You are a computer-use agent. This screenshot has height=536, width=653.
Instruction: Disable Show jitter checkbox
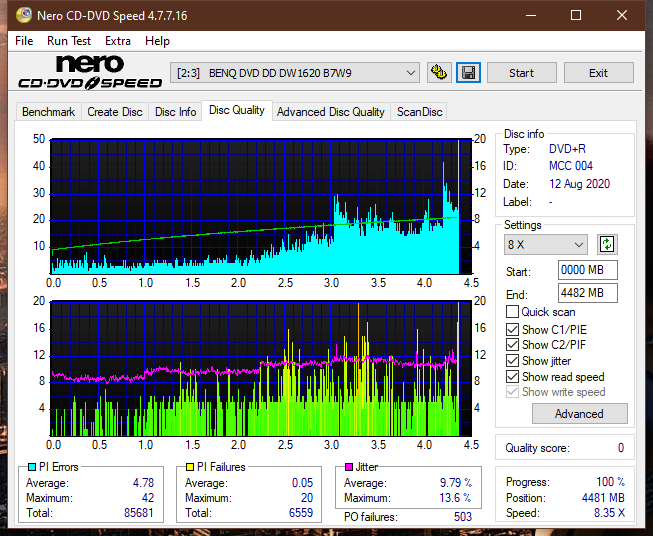[512, 361]
